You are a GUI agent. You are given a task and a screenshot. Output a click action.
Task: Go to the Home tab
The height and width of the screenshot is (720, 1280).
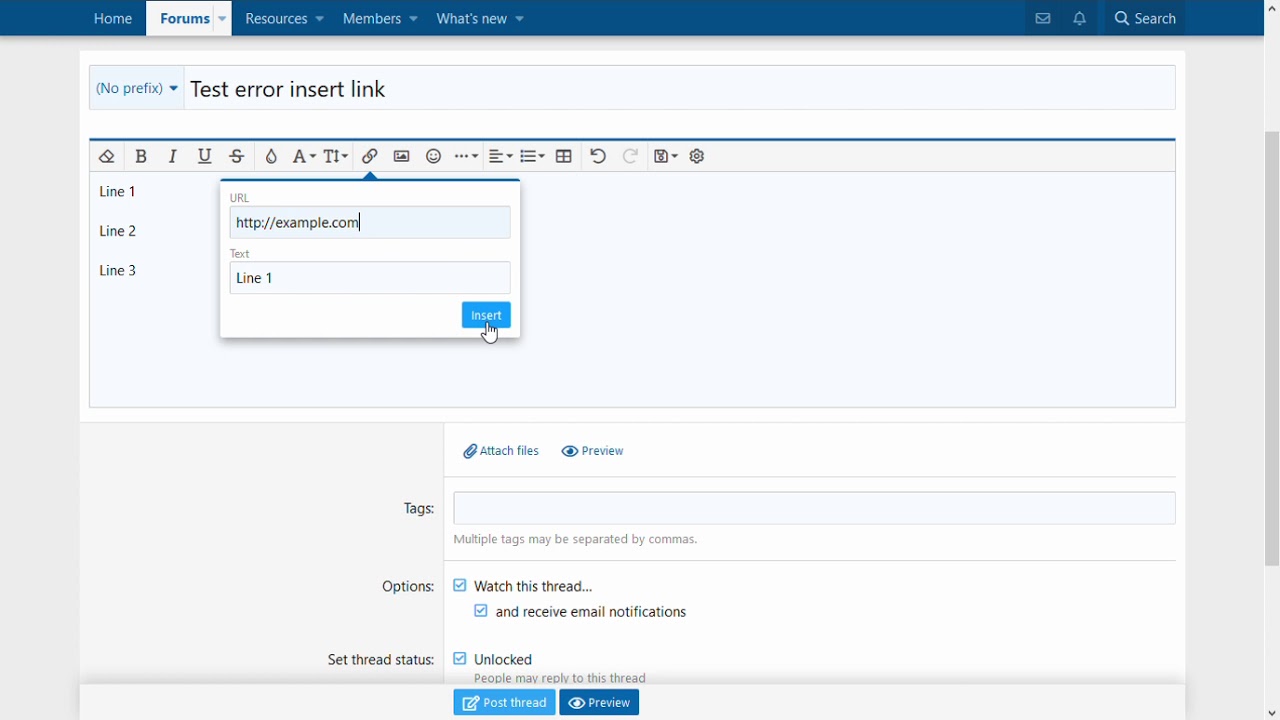pos(113,19)
